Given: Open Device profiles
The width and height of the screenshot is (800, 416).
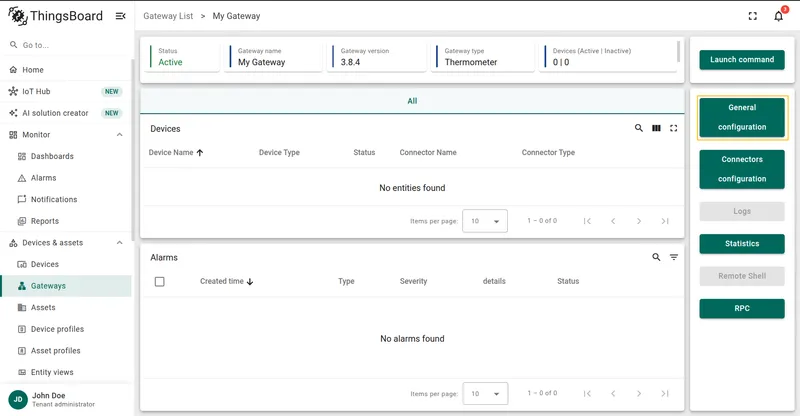Looking at the screenshot, I should click(x=66, y=329).
